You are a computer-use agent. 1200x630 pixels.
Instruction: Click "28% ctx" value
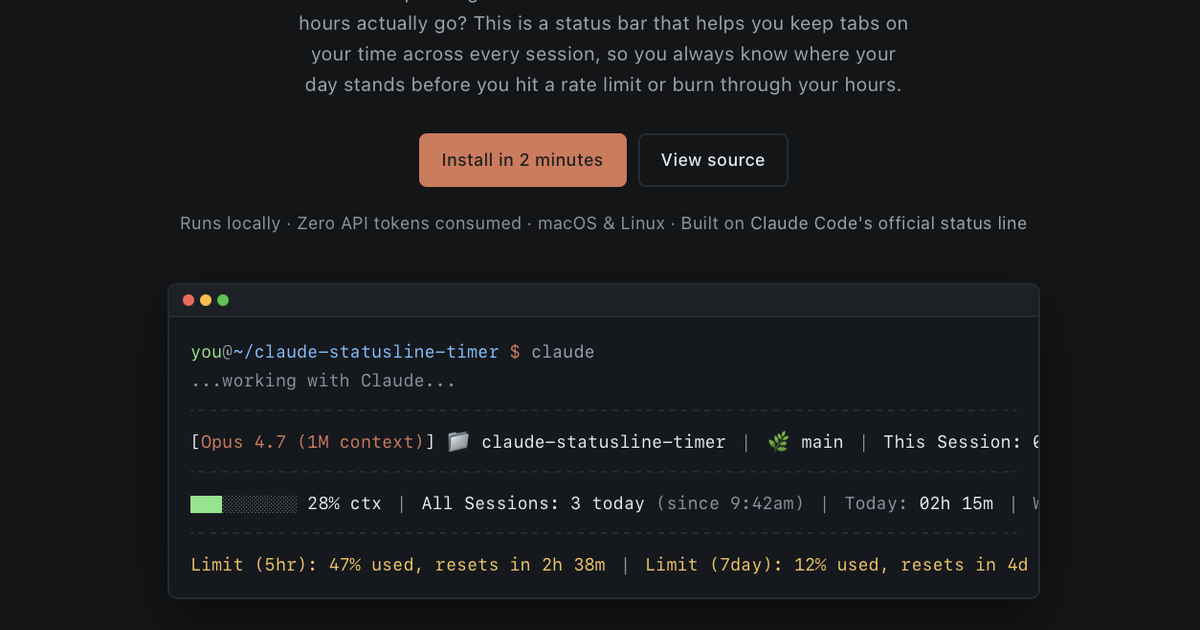coord(345,503)
